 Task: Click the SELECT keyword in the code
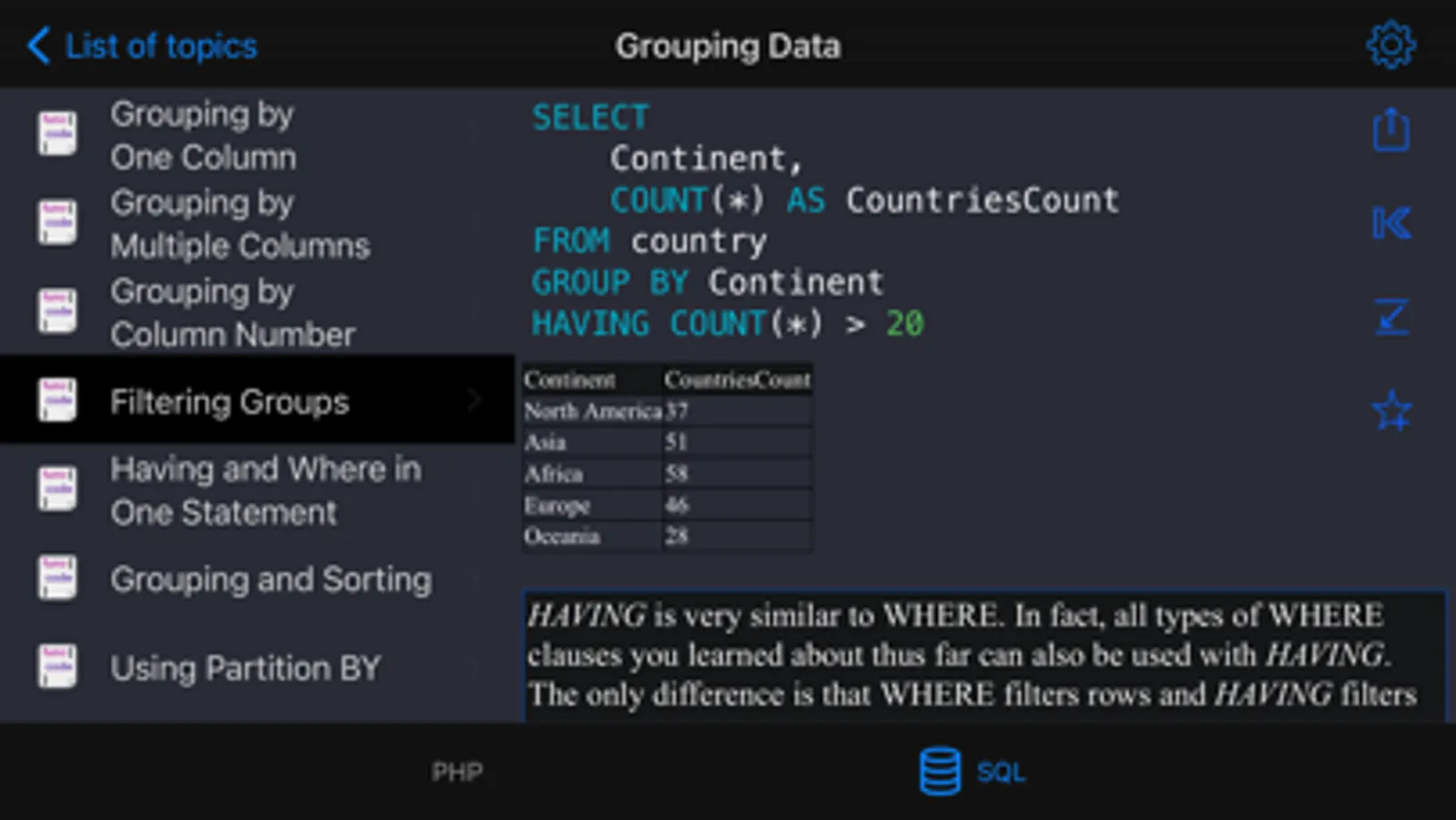click(x=590, y=118)
